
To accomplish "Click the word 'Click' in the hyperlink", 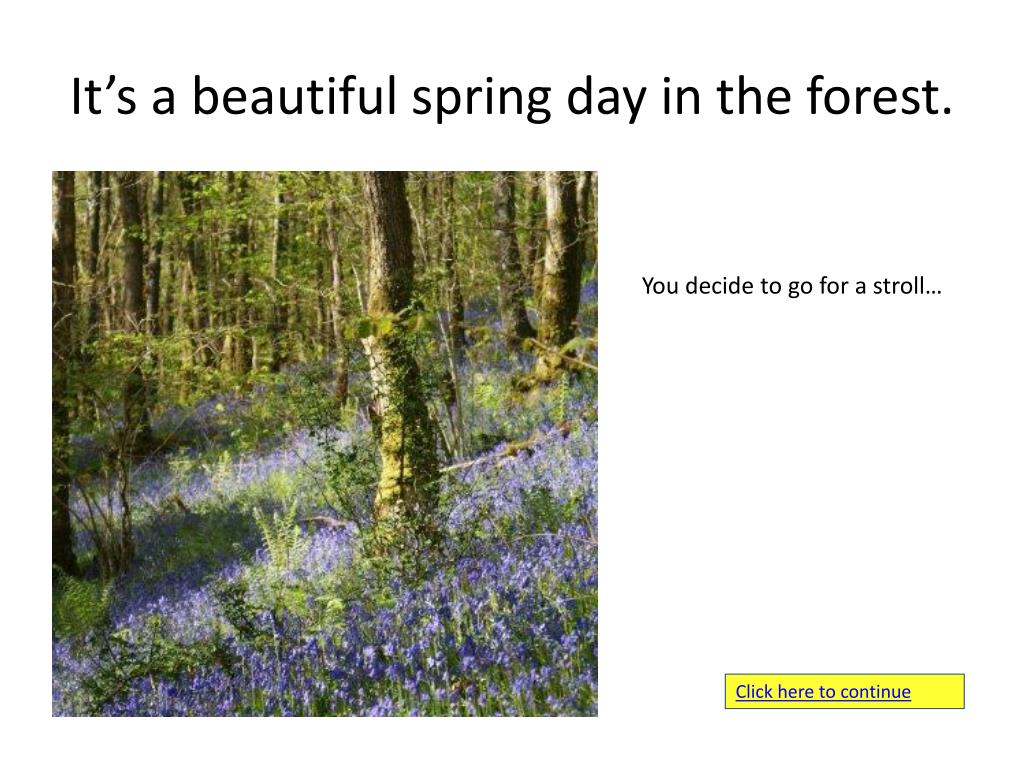I will [x=754, y=692].
